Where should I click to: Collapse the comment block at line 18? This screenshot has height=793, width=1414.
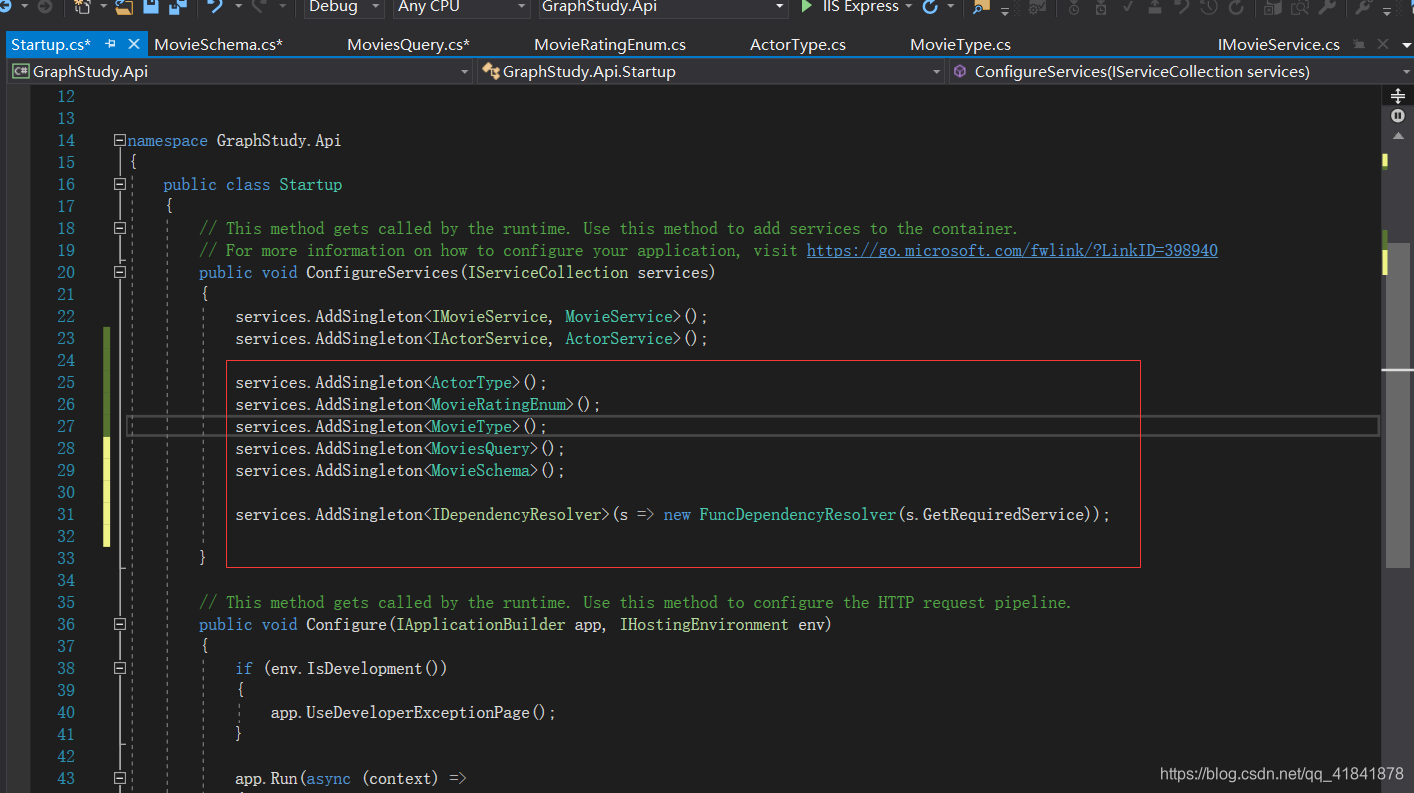[x=120, y=229]
